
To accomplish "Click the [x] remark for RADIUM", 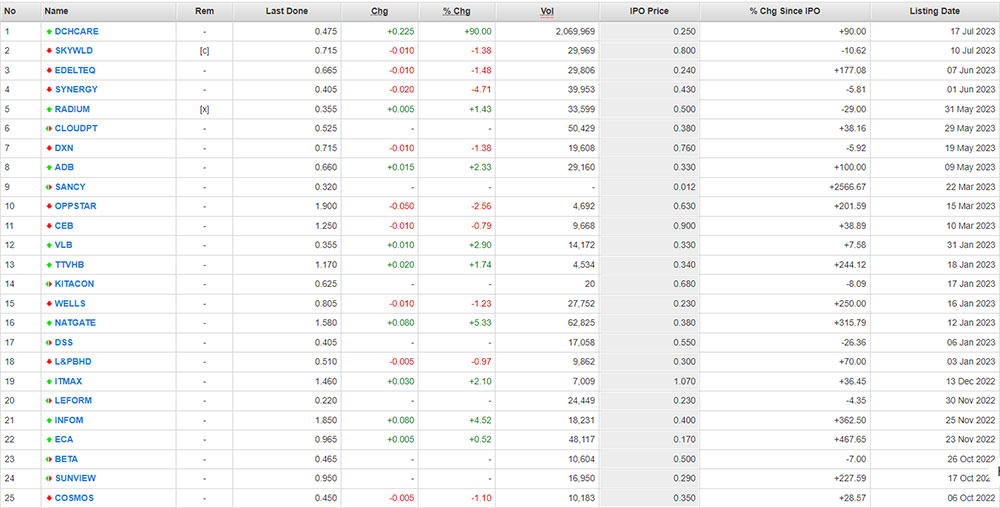I will point(204,109).
